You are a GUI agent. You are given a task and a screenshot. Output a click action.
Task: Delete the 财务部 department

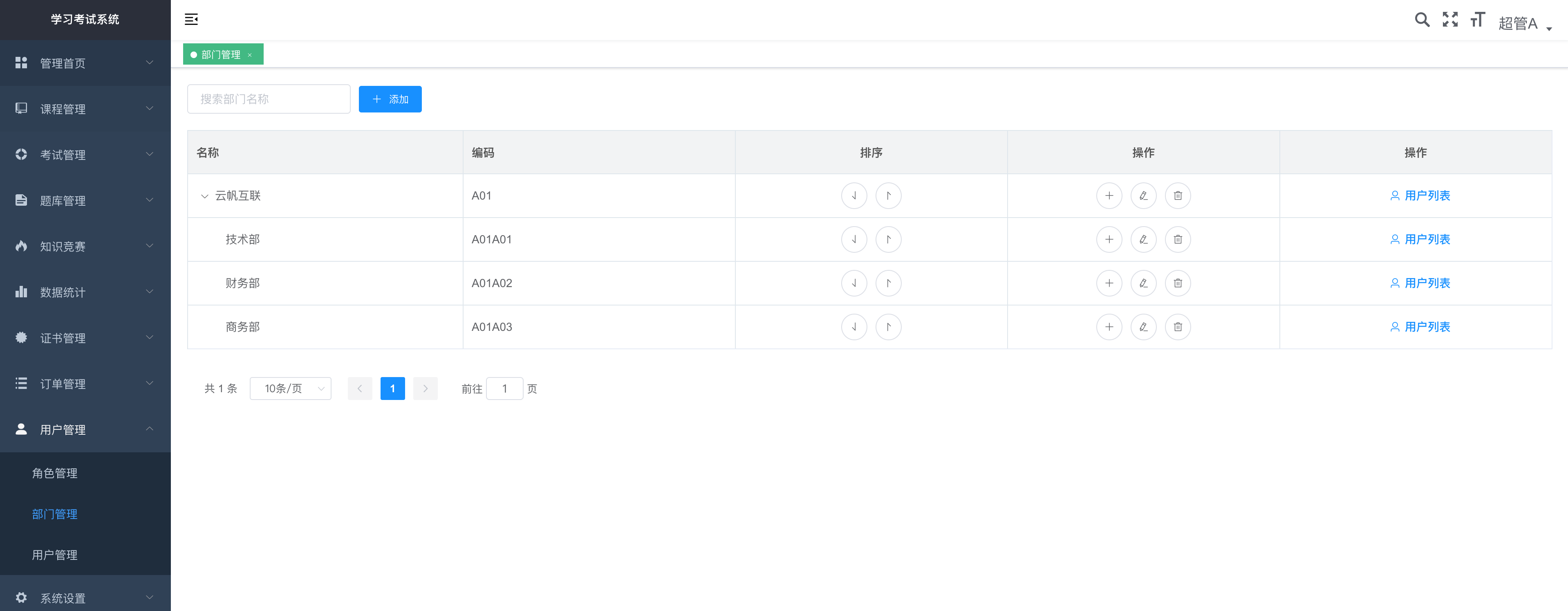pos(1178,283)
